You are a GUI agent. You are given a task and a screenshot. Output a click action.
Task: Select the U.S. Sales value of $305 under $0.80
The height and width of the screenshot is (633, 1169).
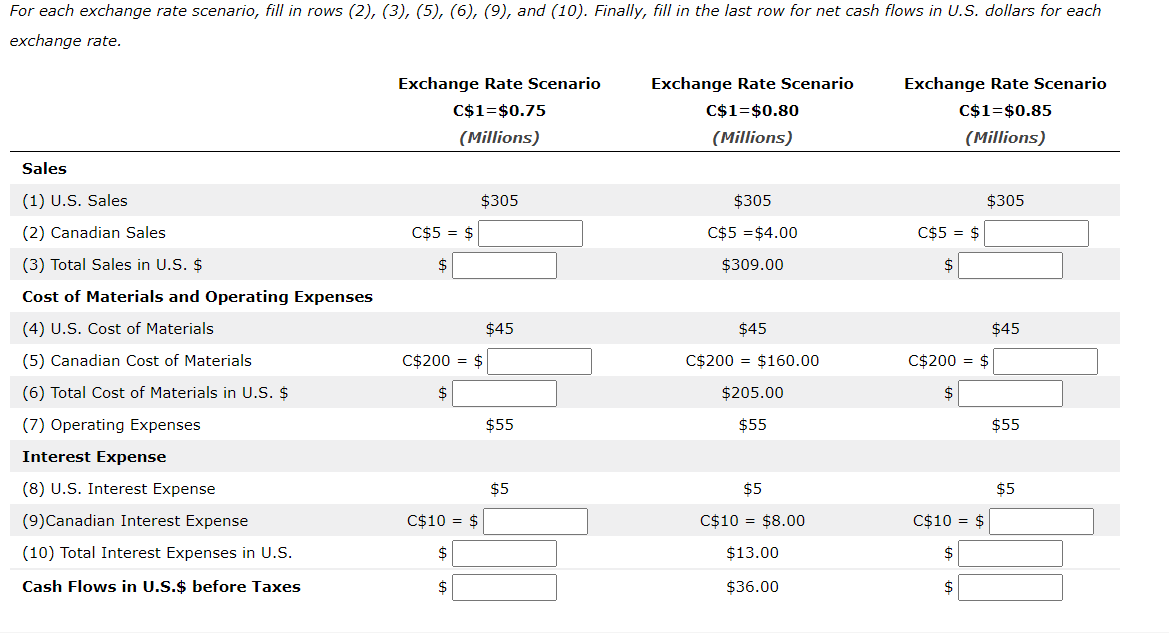752,200
